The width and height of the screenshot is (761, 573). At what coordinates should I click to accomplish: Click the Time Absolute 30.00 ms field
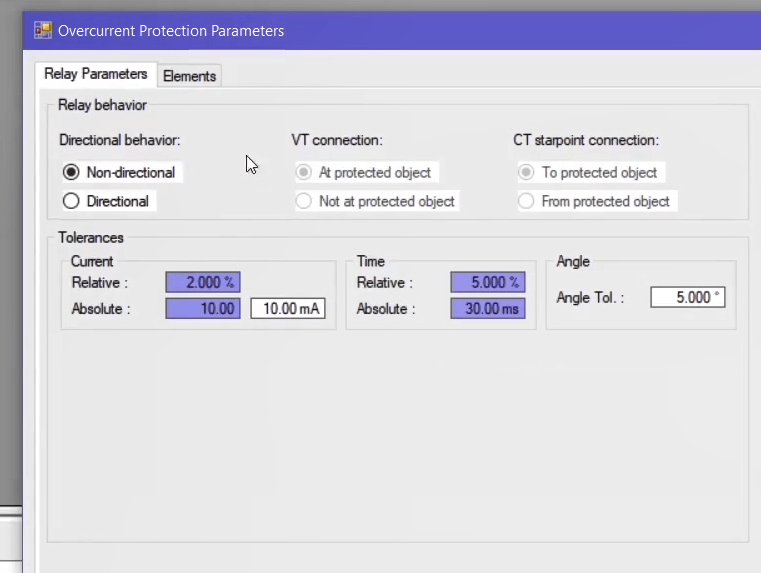pyautogui.click(x=487, y=309)
